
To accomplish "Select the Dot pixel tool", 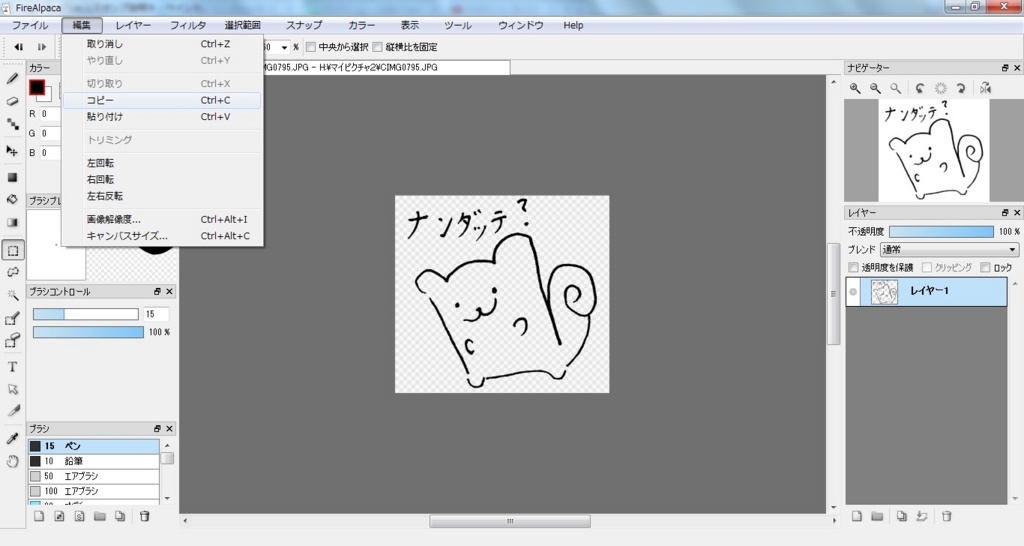I will click(x=12, y=123).
